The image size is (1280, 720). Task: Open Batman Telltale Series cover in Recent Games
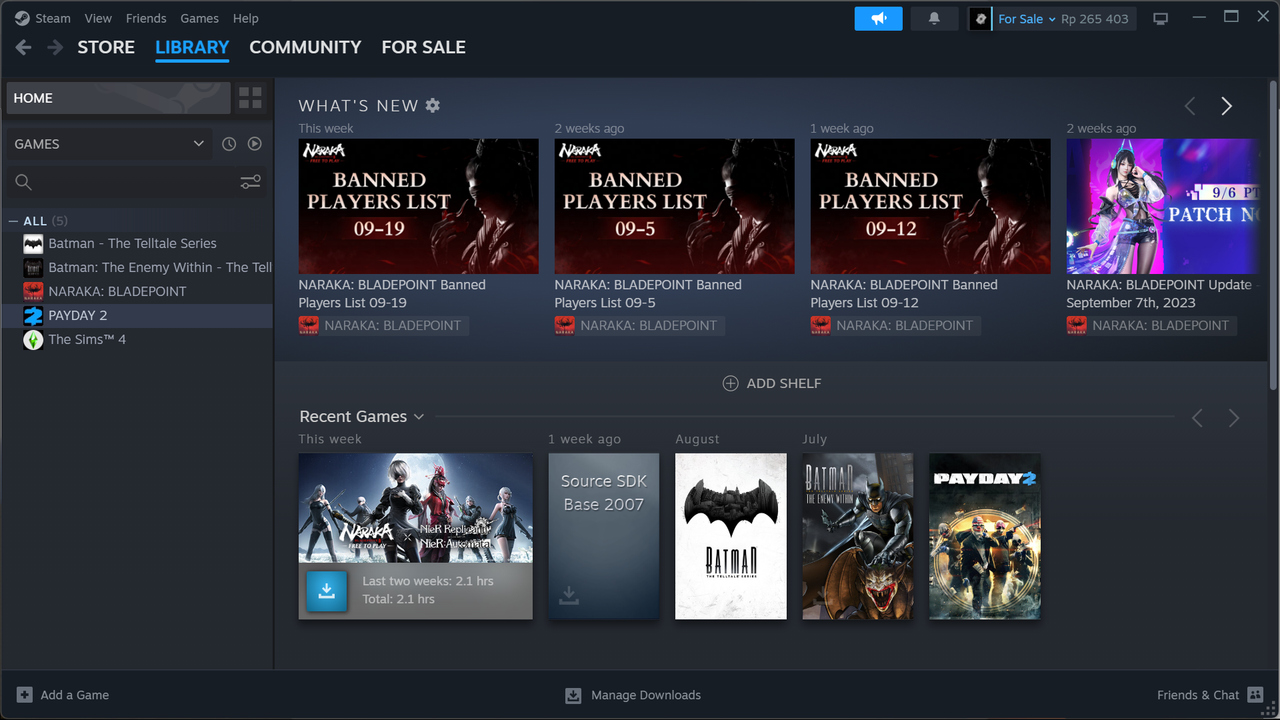[731, 536]
